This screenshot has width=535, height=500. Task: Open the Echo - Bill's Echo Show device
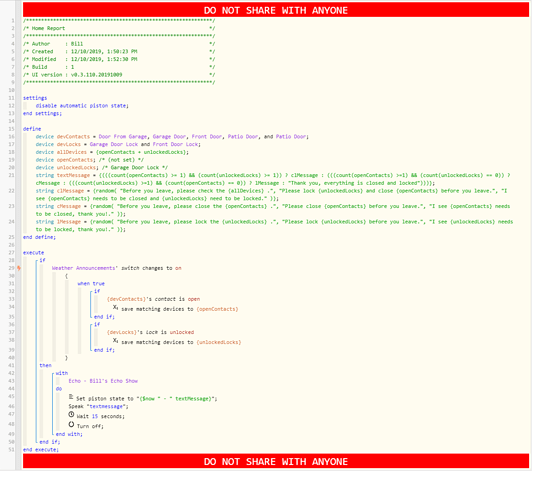[x=103, y=381]
